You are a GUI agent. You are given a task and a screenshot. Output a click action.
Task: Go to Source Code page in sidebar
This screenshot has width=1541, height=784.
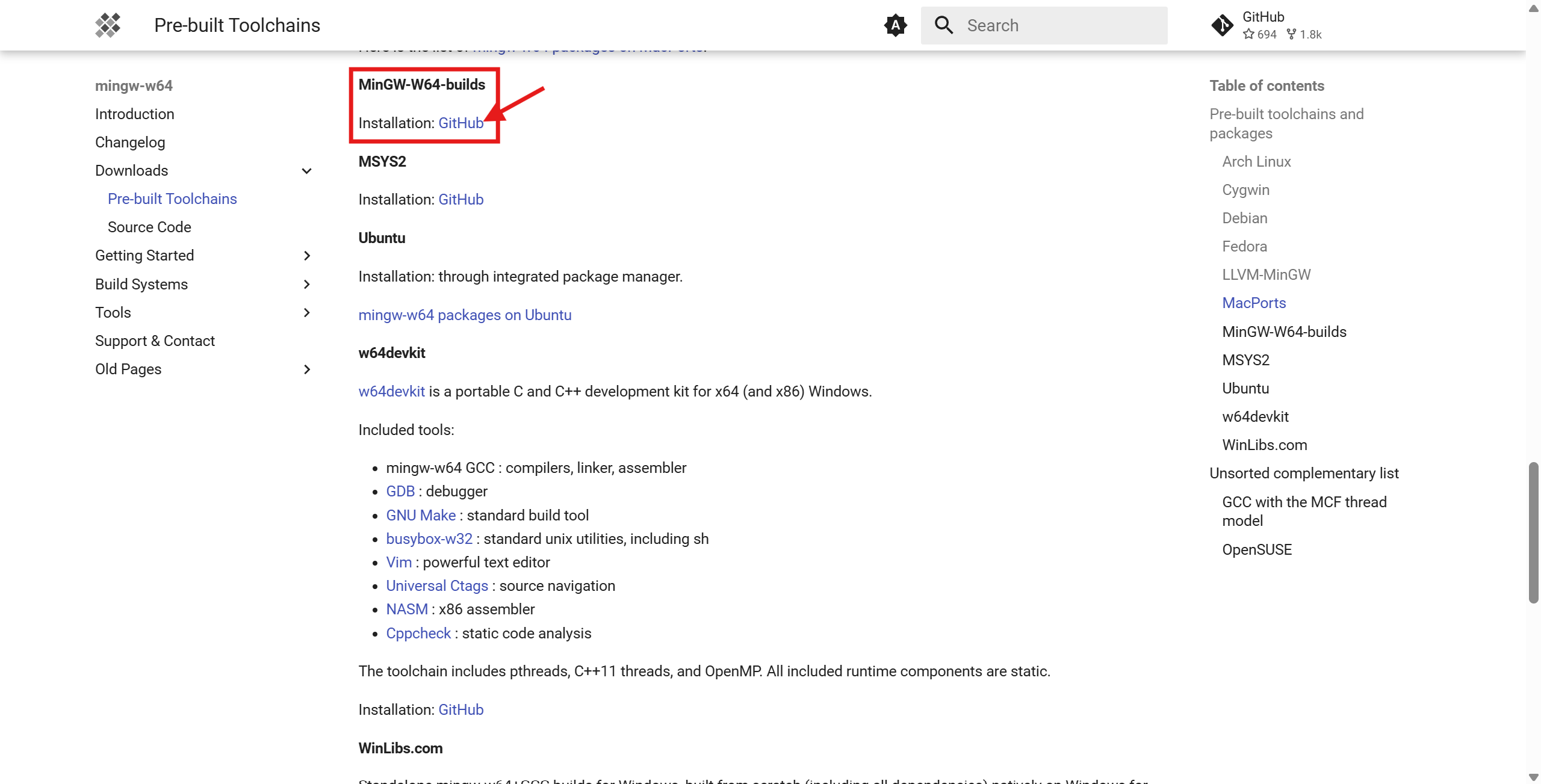click(149, 227)
